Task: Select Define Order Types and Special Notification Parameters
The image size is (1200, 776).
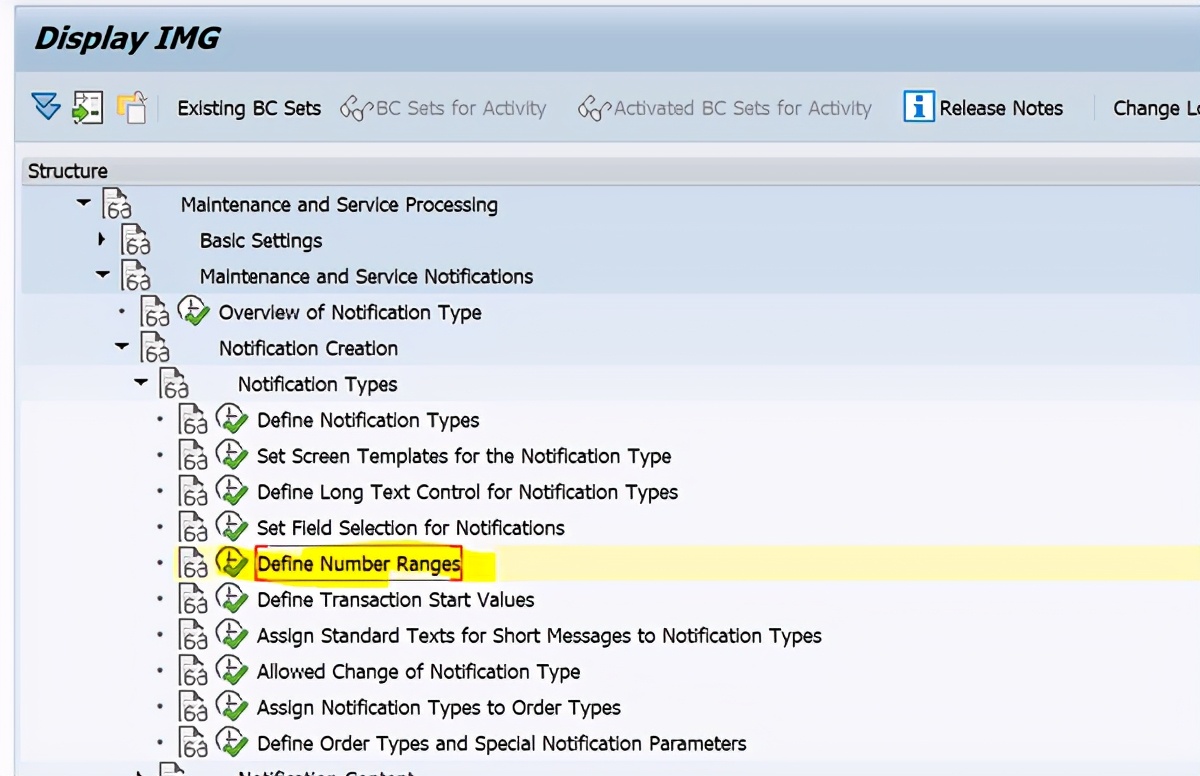Action: point(501,745)
